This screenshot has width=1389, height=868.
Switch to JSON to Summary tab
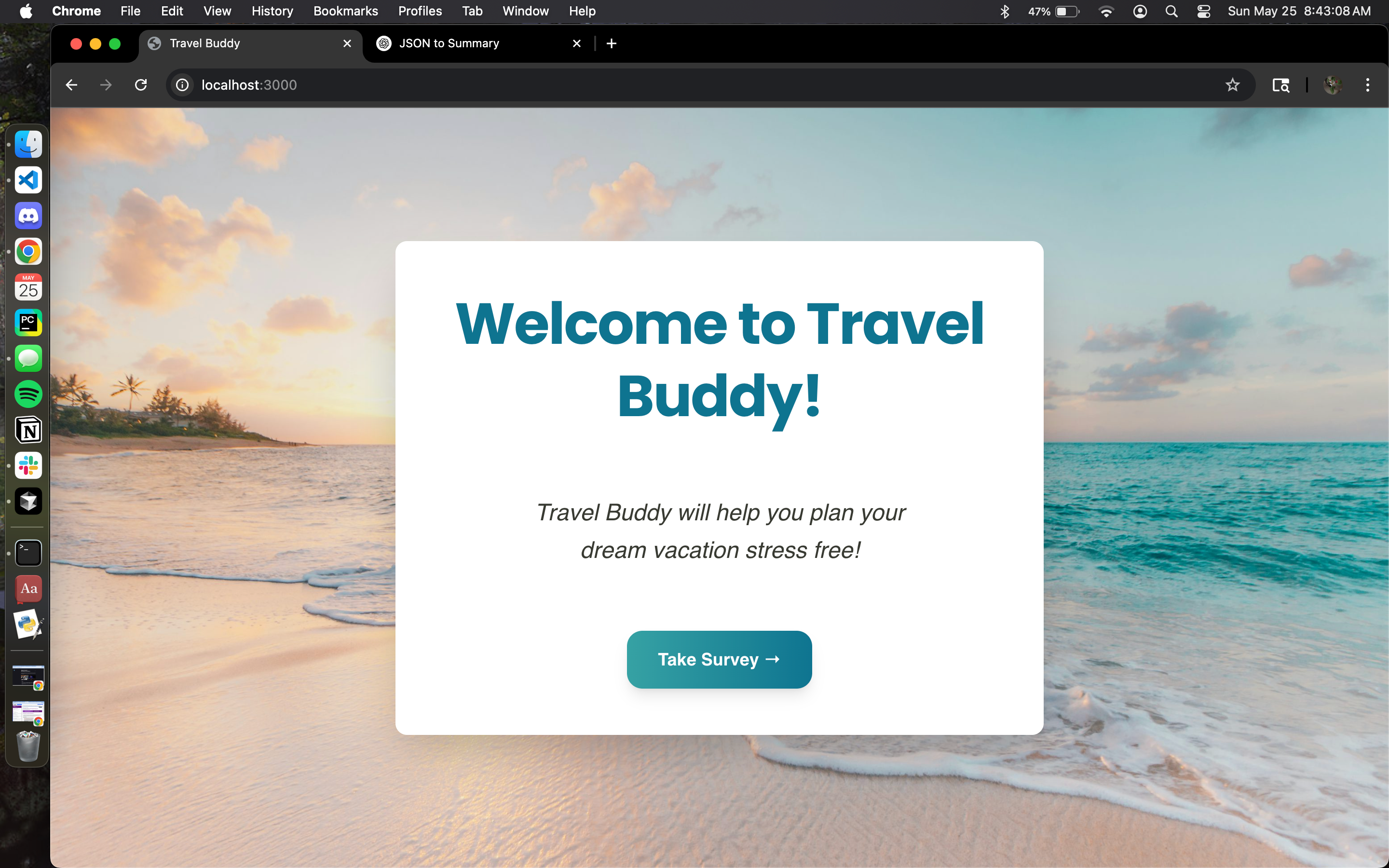449,43
